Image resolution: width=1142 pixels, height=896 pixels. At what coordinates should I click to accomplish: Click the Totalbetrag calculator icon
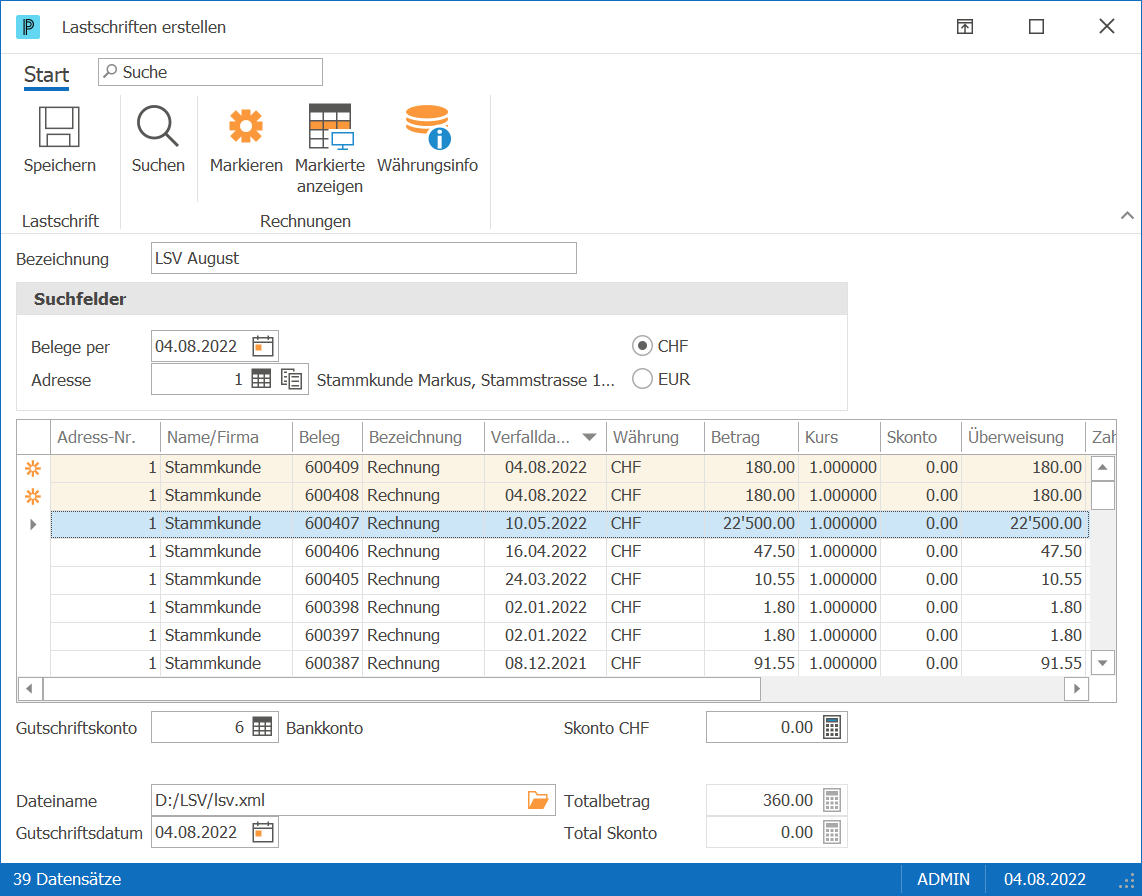click(832, 800)
